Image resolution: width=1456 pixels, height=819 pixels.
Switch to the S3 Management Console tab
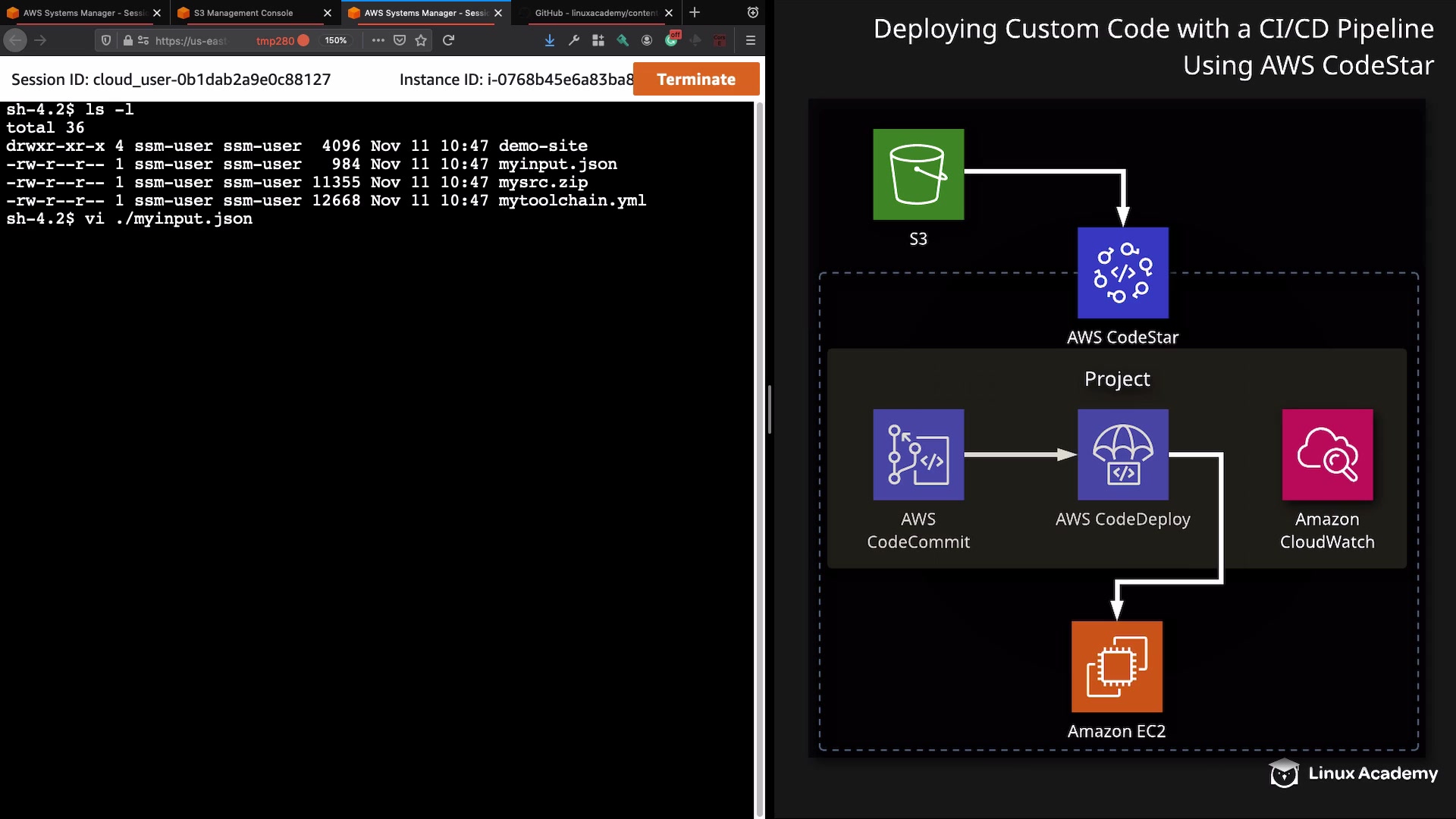243,13
